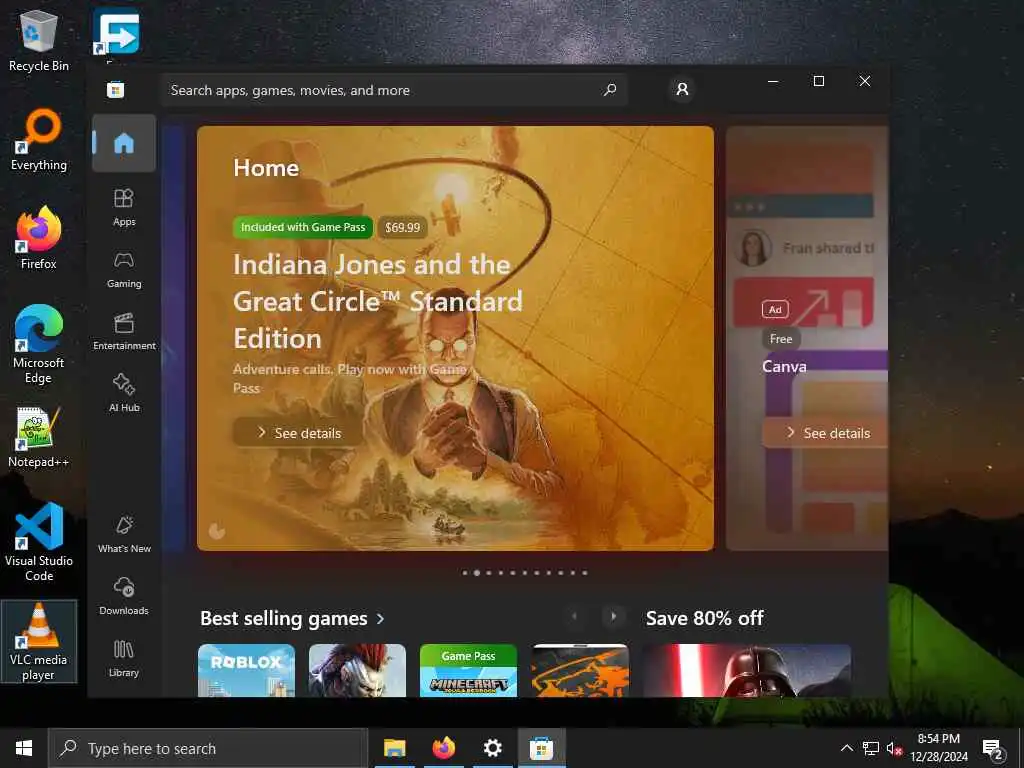Open the Entertainment section

(x=124, y=332)
